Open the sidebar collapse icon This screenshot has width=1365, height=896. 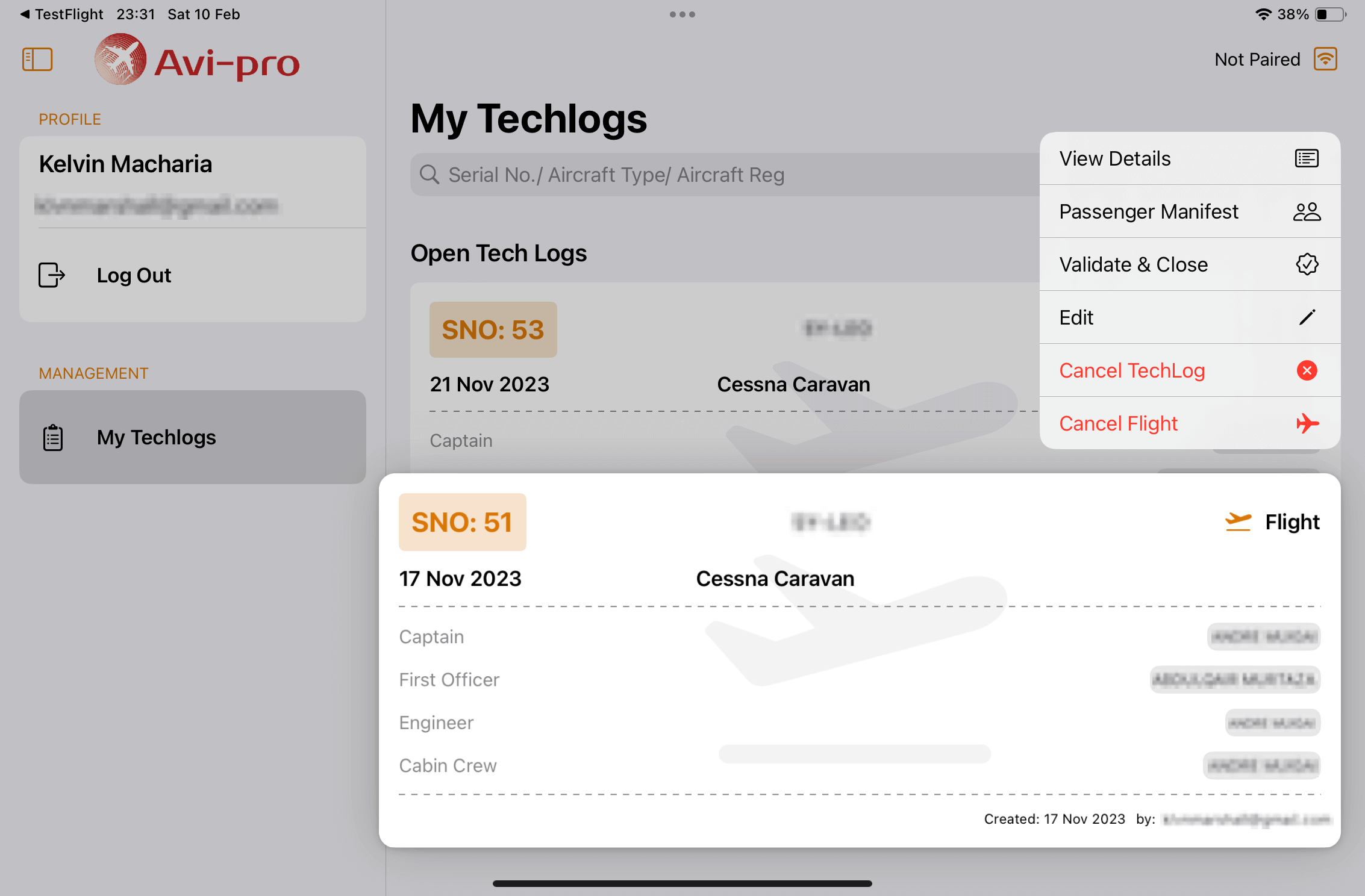pos(37,59)
